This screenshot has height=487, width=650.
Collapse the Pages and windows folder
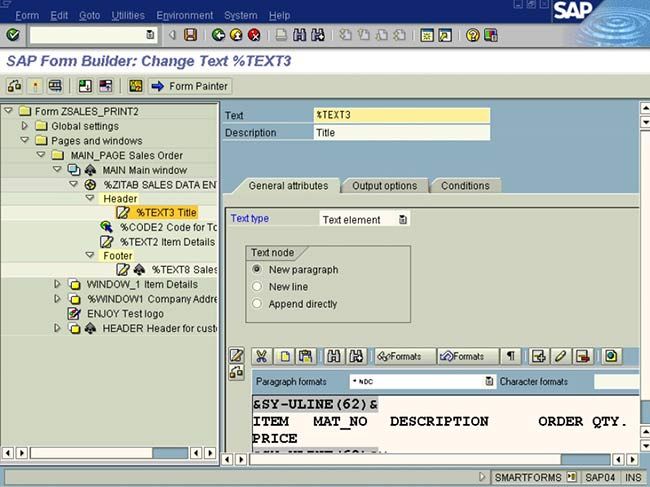[24, 140]
